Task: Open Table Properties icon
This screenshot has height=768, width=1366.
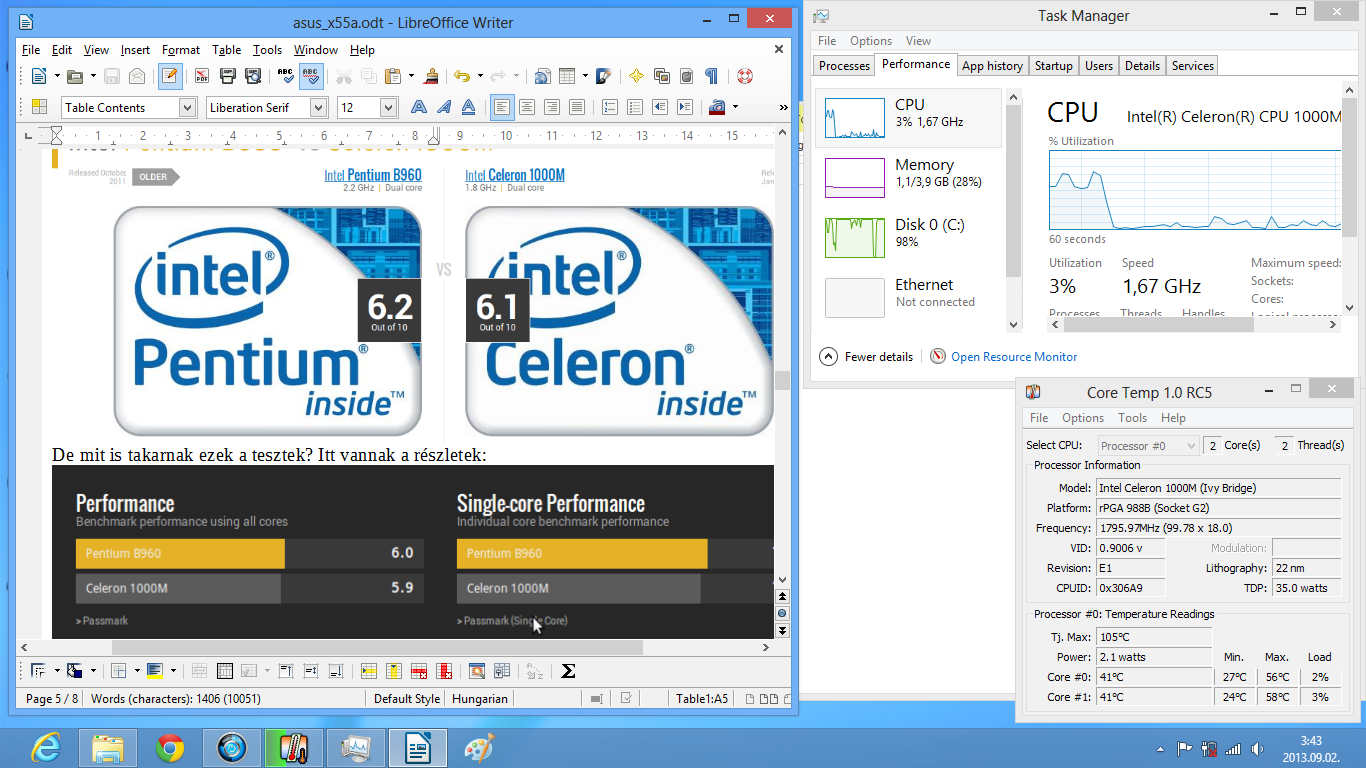Action: pos(502,671)
